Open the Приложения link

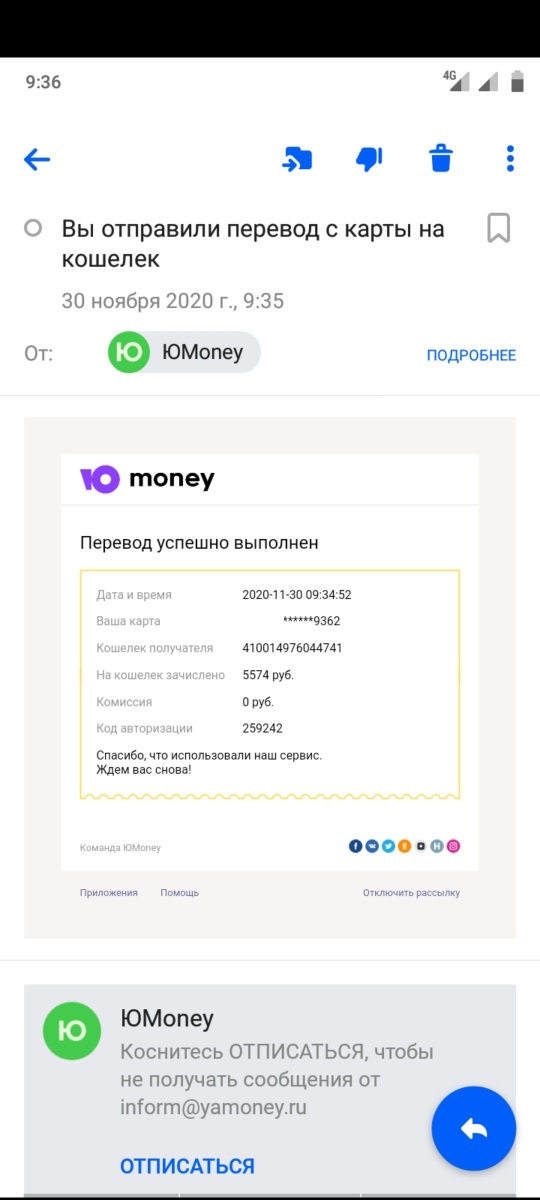click(x=109, y=892)
